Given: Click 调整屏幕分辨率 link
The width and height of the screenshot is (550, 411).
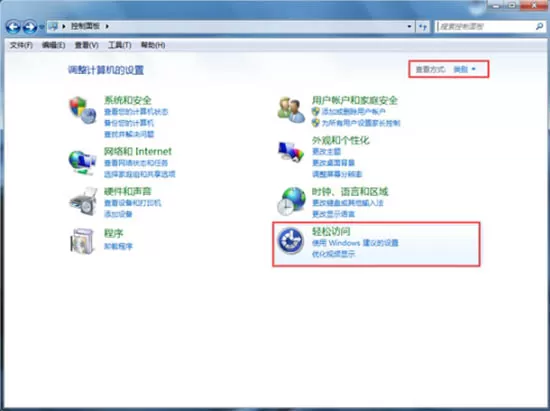Looking at the screenshot, I should (x=337, y=174).
